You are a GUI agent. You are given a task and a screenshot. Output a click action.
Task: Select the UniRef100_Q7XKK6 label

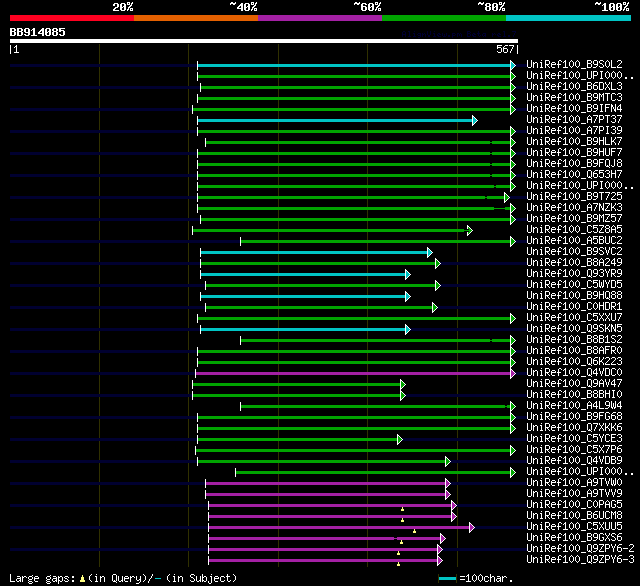pos(574,428)
